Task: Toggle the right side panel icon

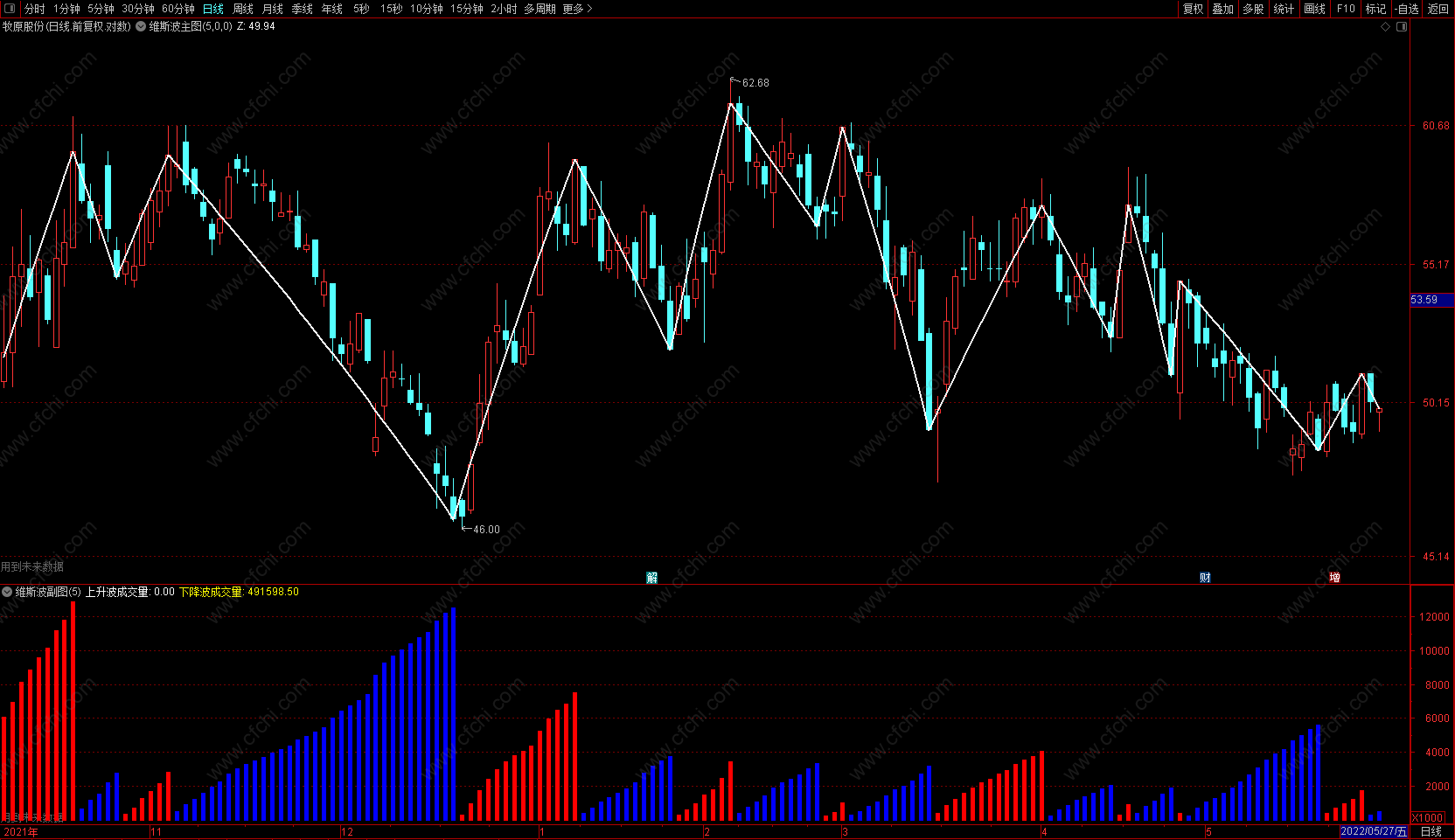Action: (1402, 27)
